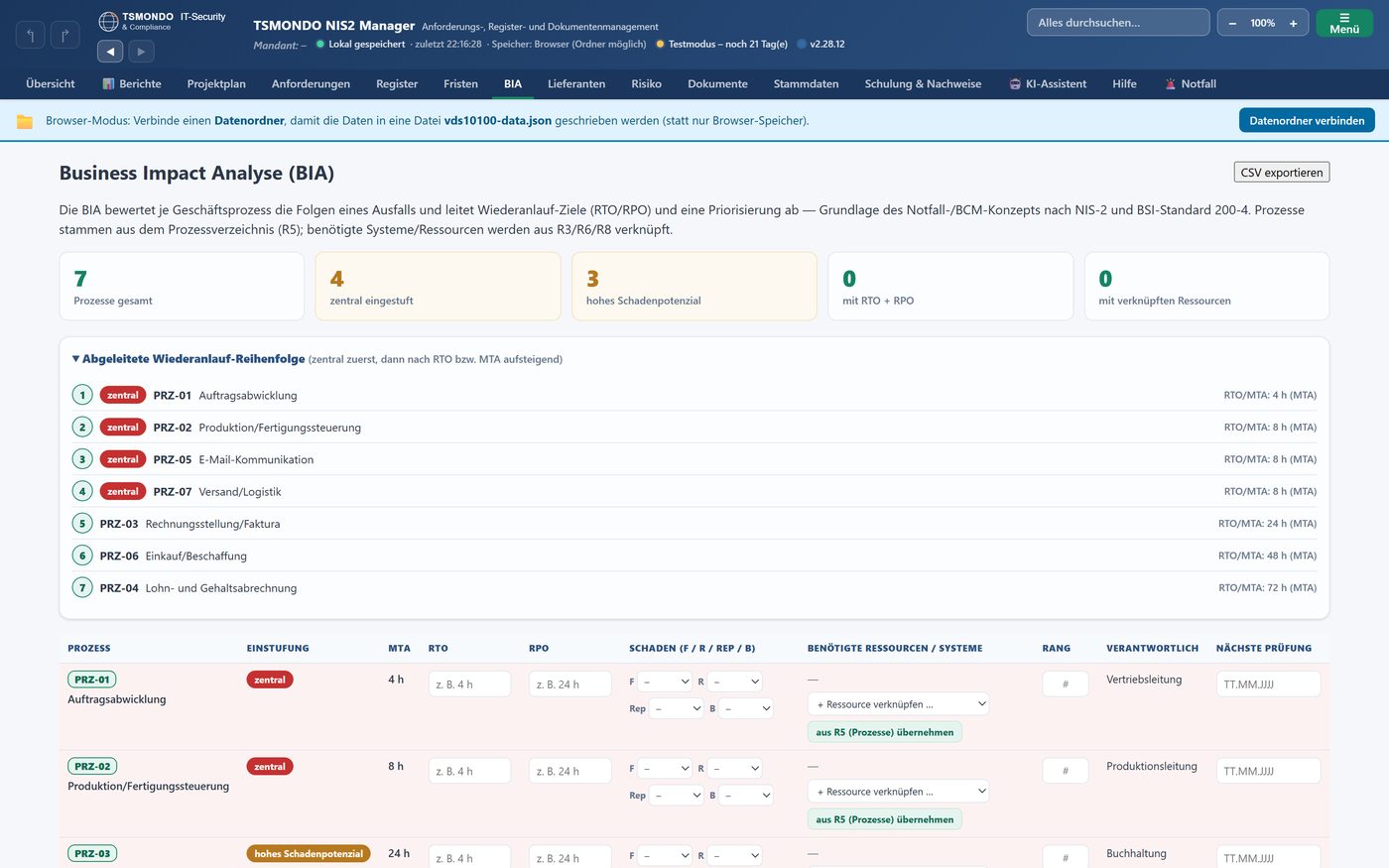
Task: Click aus R5 übernehmen for PRZ-02
Action: pos(885,819)
